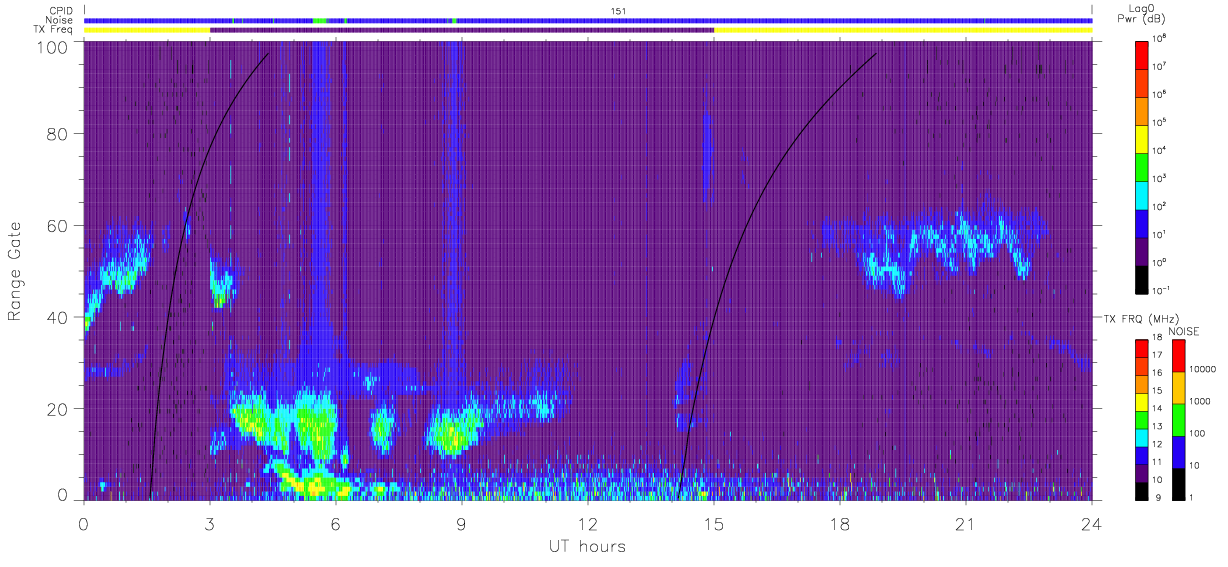Click the 80 tick label on the Range Gate axis

click(57, 133)
